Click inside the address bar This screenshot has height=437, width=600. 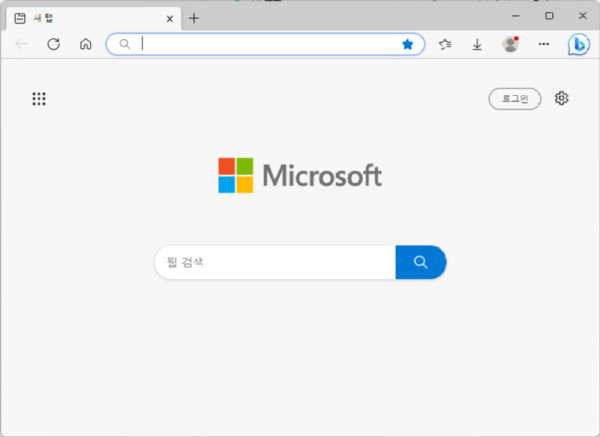[x=266, y=44]
